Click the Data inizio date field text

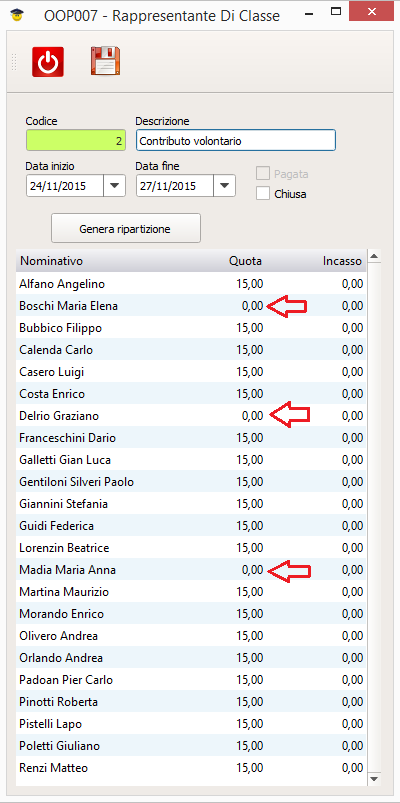tap(58, 186)
